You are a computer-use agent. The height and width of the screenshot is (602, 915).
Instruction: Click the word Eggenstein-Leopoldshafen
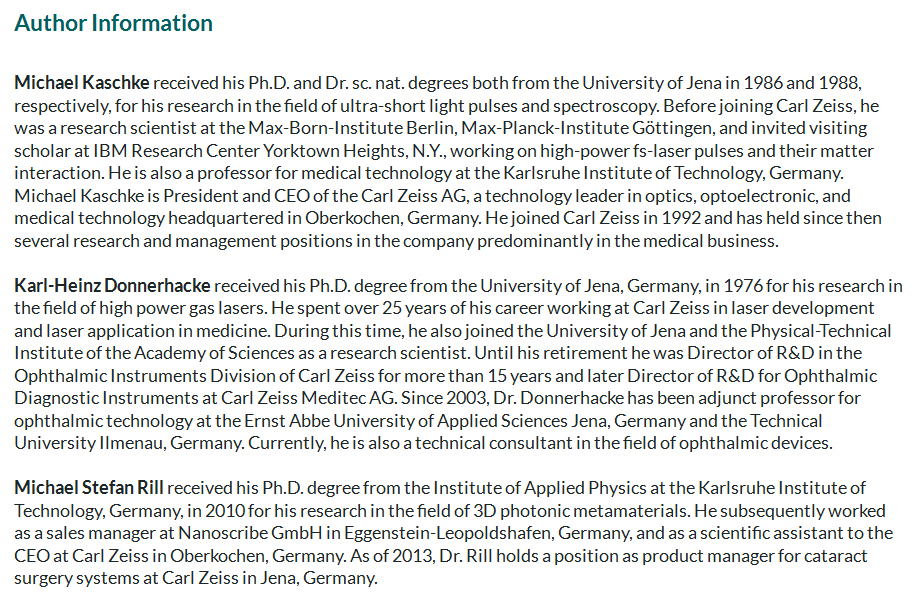coord(447,533)
